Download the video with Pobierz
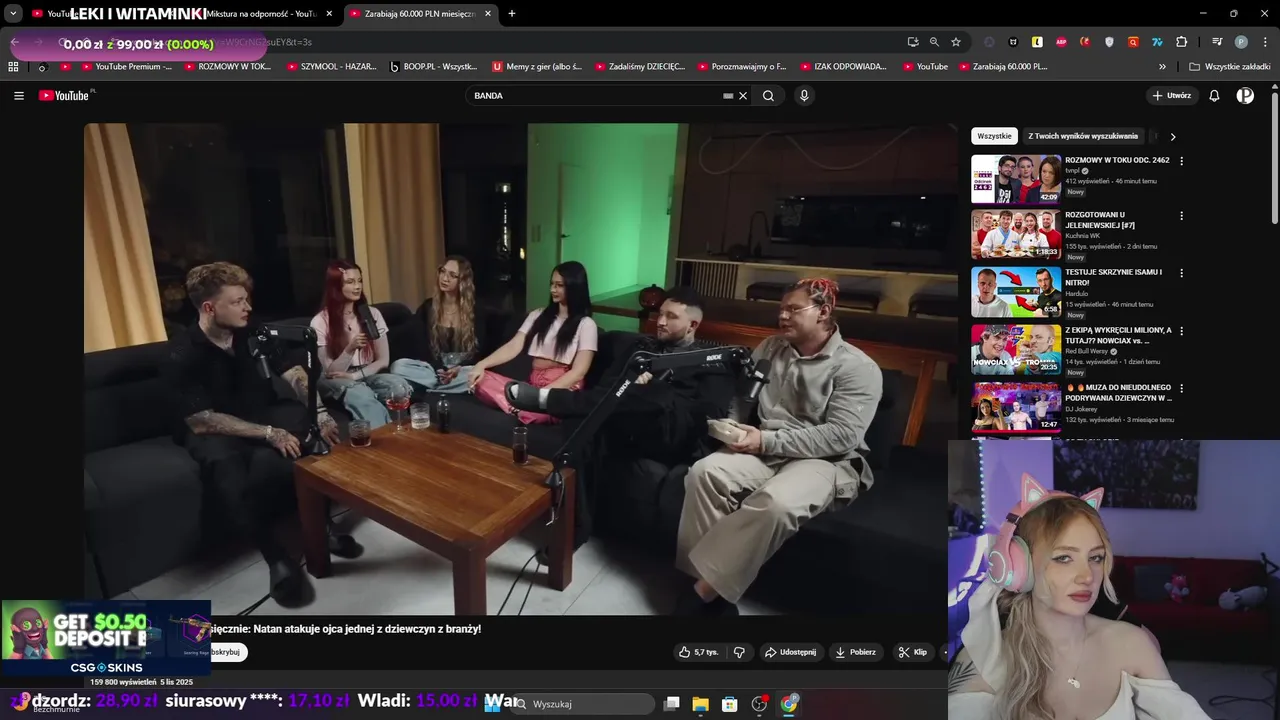 coord(856,652)
